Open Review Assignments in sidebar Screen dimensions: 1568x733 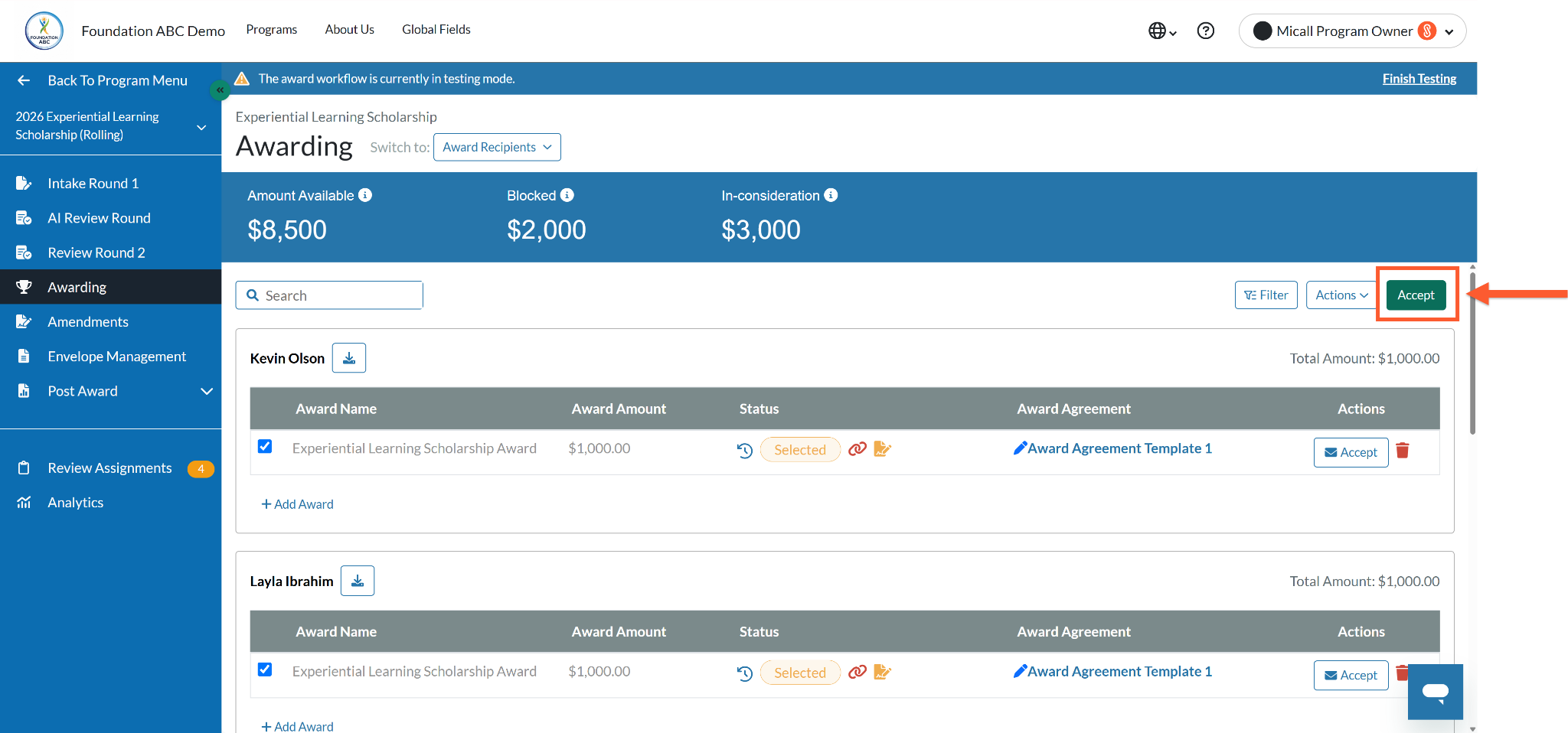point(111,468)
